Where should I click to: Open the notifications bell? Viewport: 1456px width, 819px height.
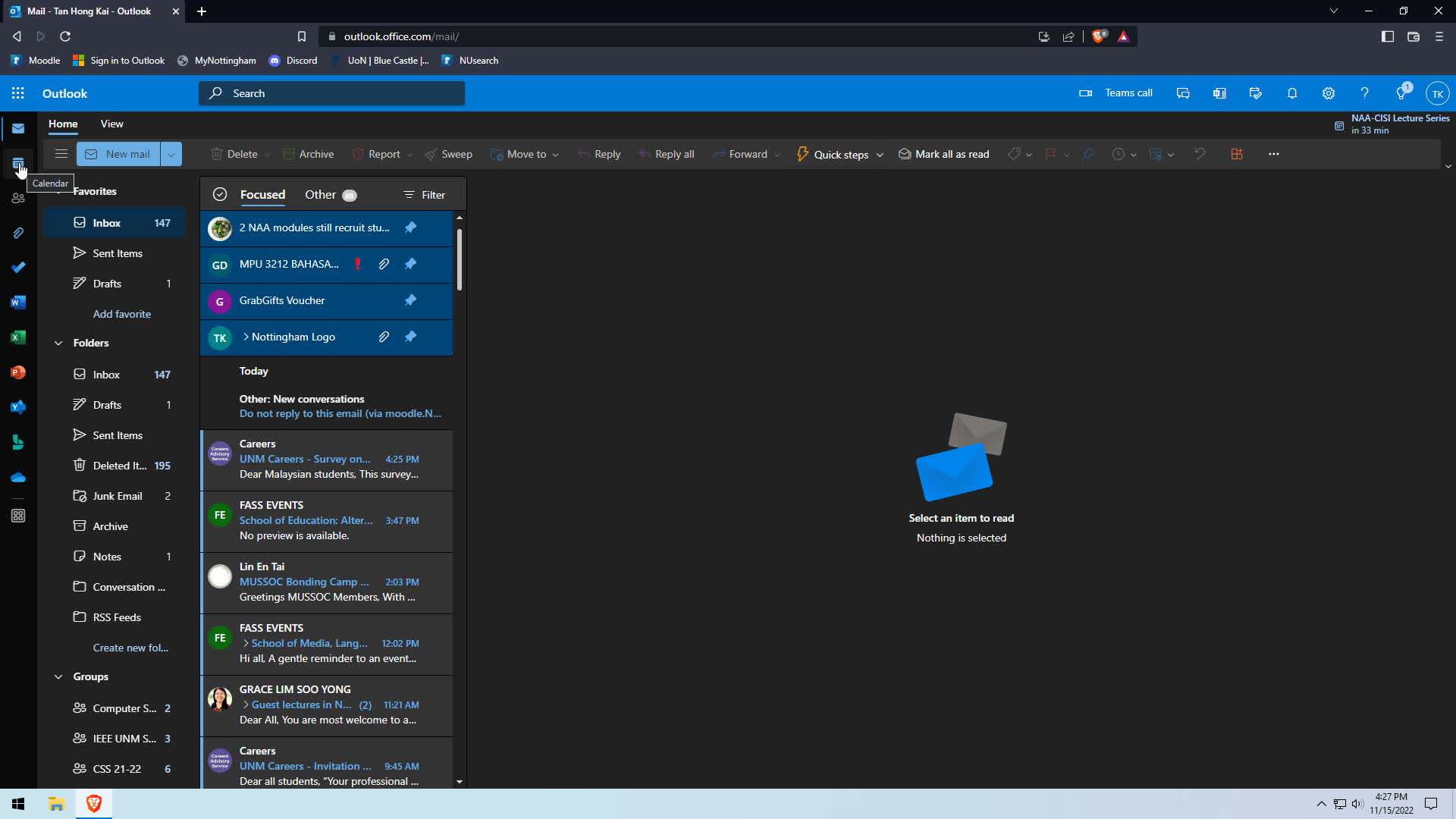pos(1292,93)
